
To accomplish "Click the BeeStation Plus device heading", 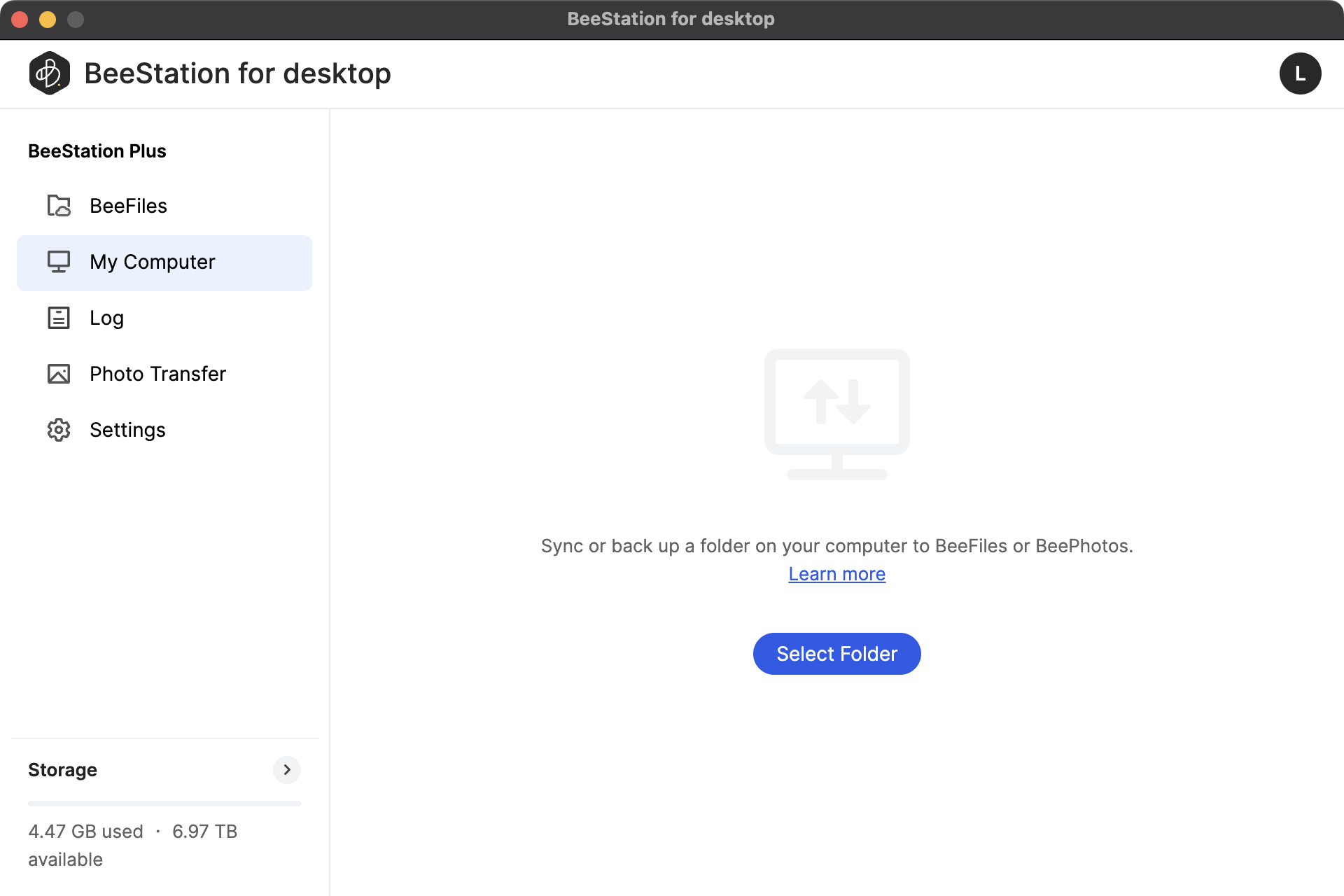I will click(x=97, y=151).
